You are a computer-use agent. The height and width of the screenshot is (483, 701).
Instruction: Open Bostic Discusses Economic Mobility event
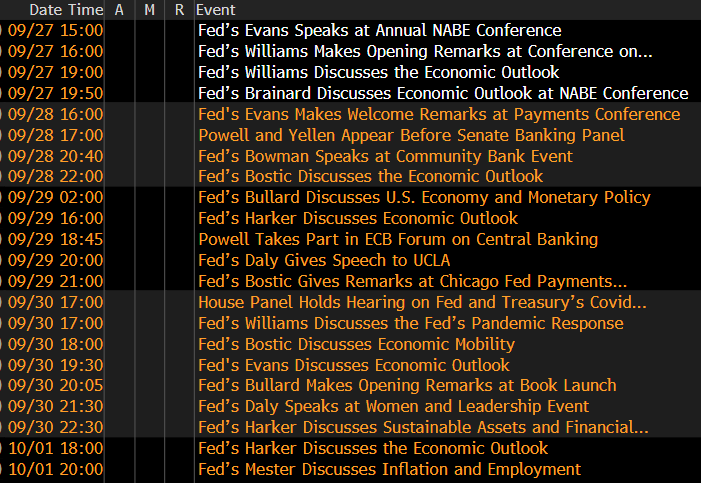356,344
